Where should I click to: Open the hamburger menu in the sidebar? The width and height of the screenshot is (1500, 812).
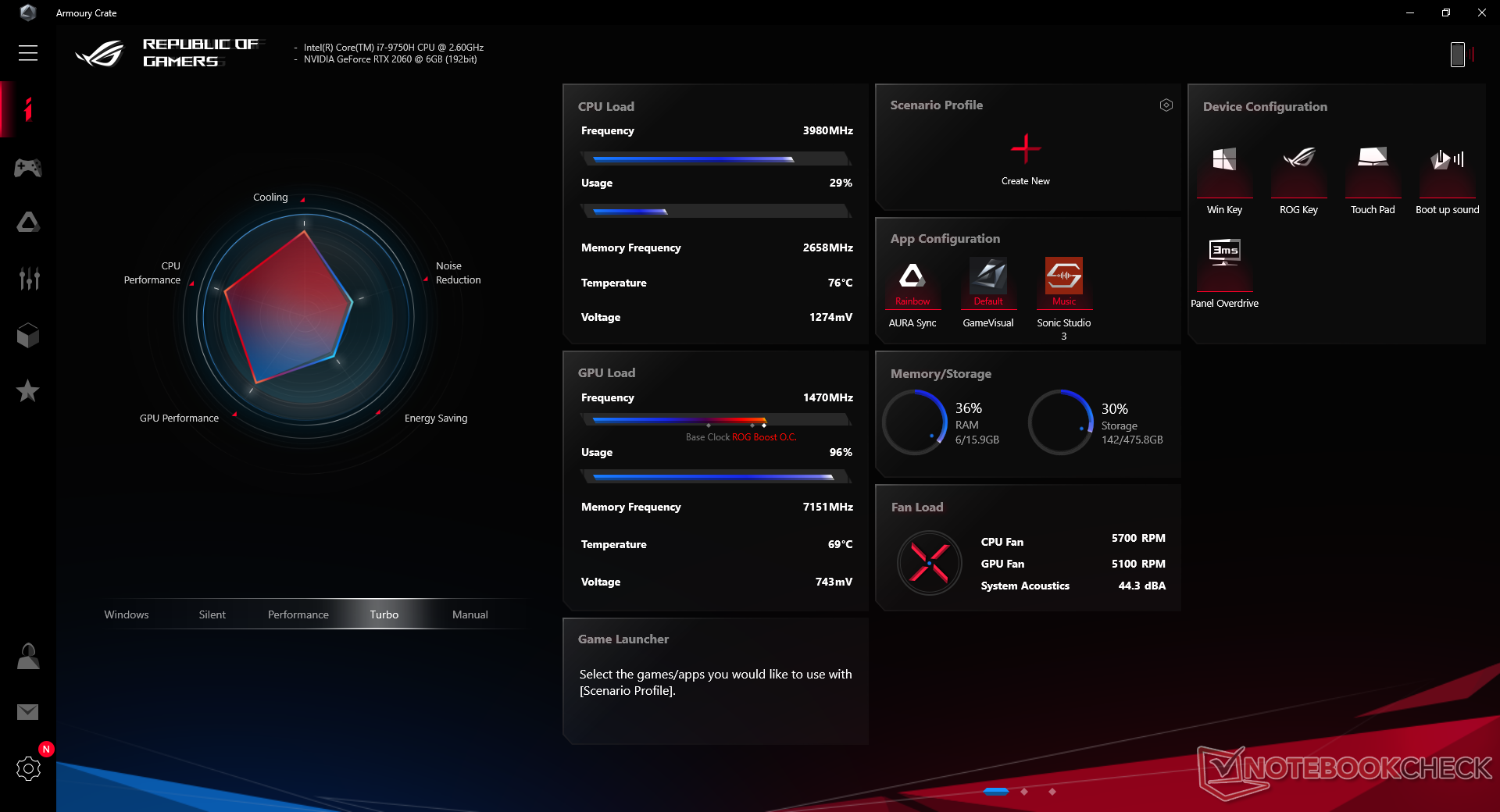tap(28, 53)
